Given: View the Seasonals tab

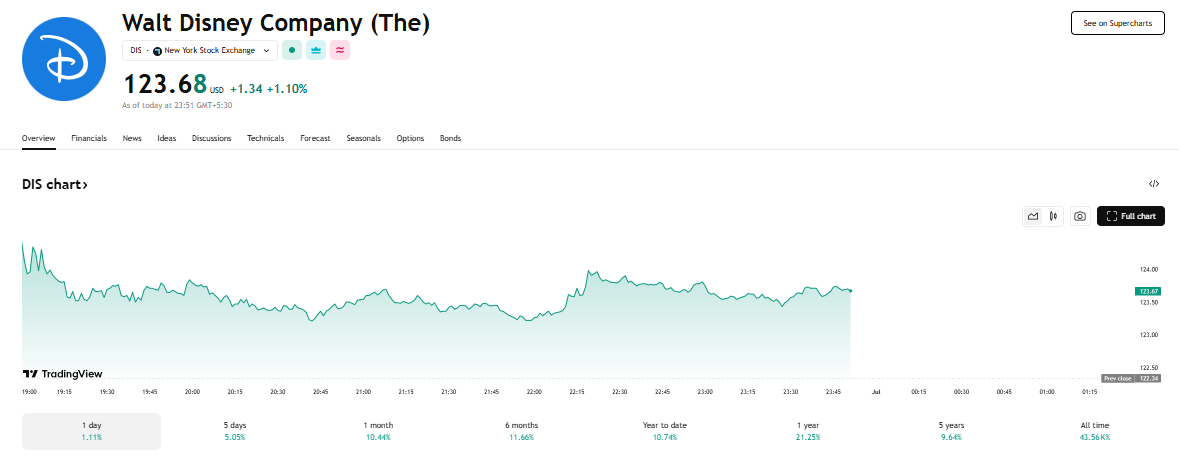Looking at the screenshot, I should click(363, 138).
